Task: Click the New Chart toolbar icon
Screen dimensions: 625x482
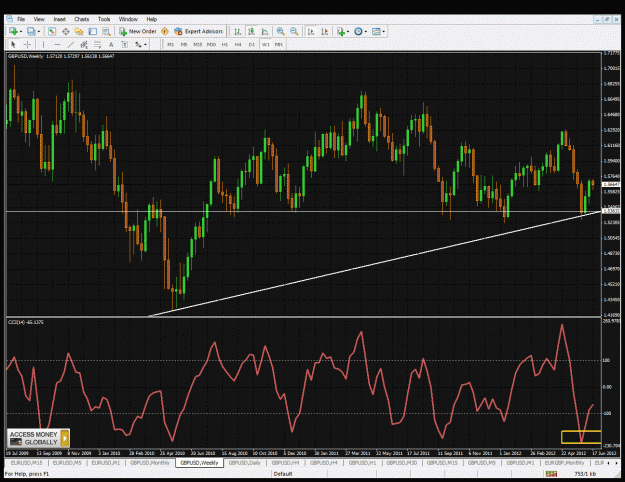Action: pyautogui.click(x=13, y=31)
